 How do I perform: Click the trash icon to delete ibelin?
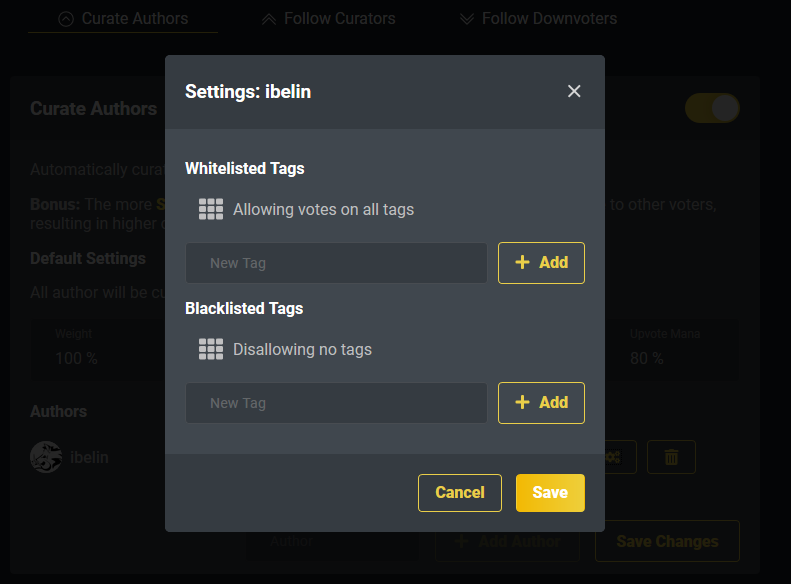(x=671, y=457)
